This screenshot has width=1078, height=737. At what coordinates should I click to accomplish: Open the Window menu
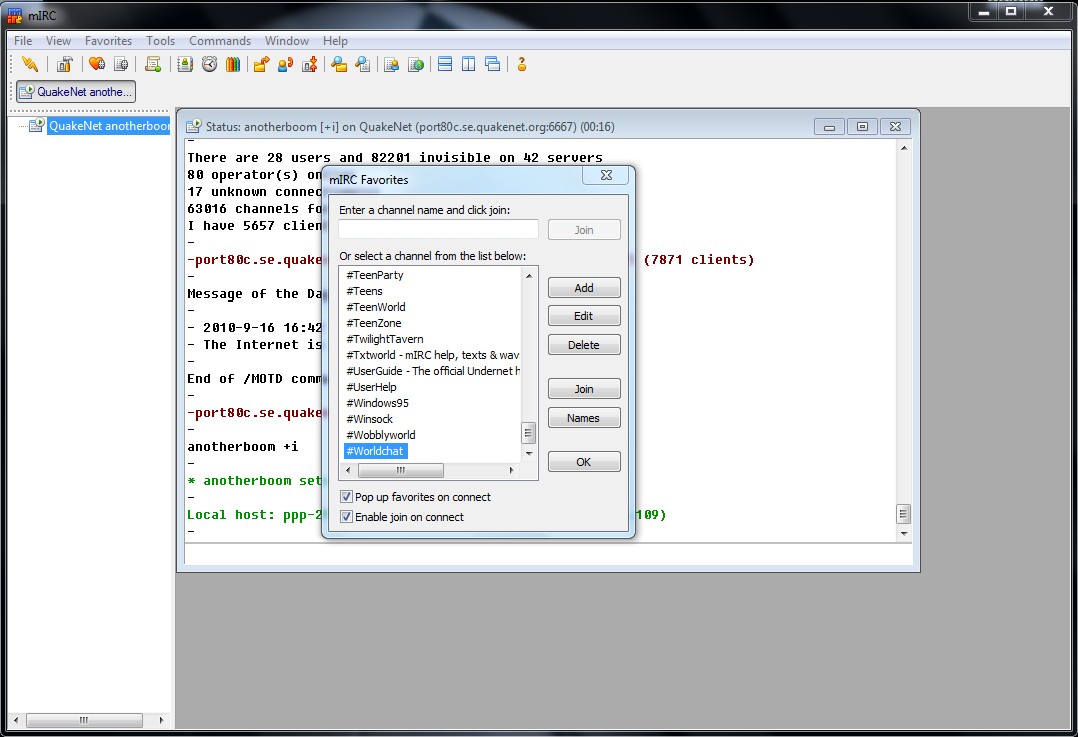pyautogui.click(x=287, y=41)
